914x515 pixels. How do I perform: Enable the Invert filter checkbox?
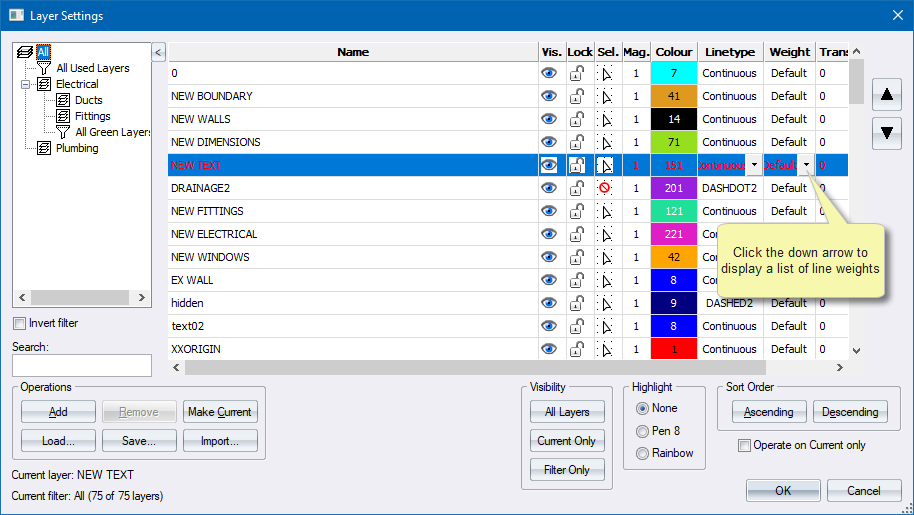pyautogui.click(x=20, y=324)
